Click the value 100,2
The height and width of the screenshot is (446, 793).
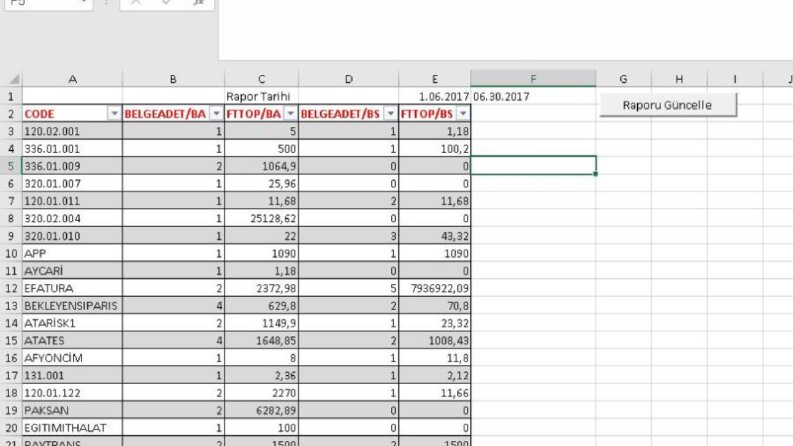coord(454,149)
